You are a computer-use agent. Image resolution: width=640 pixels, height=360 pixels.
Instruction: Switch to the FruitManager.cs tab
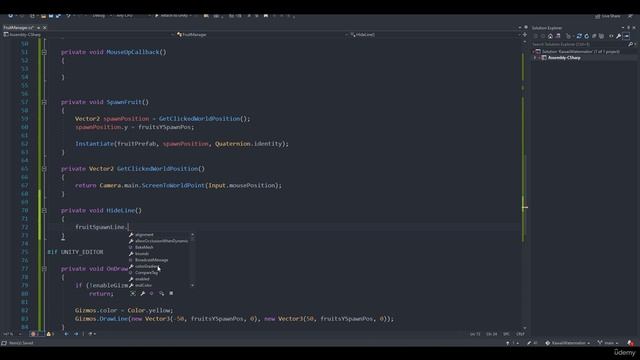click(18, 28)
